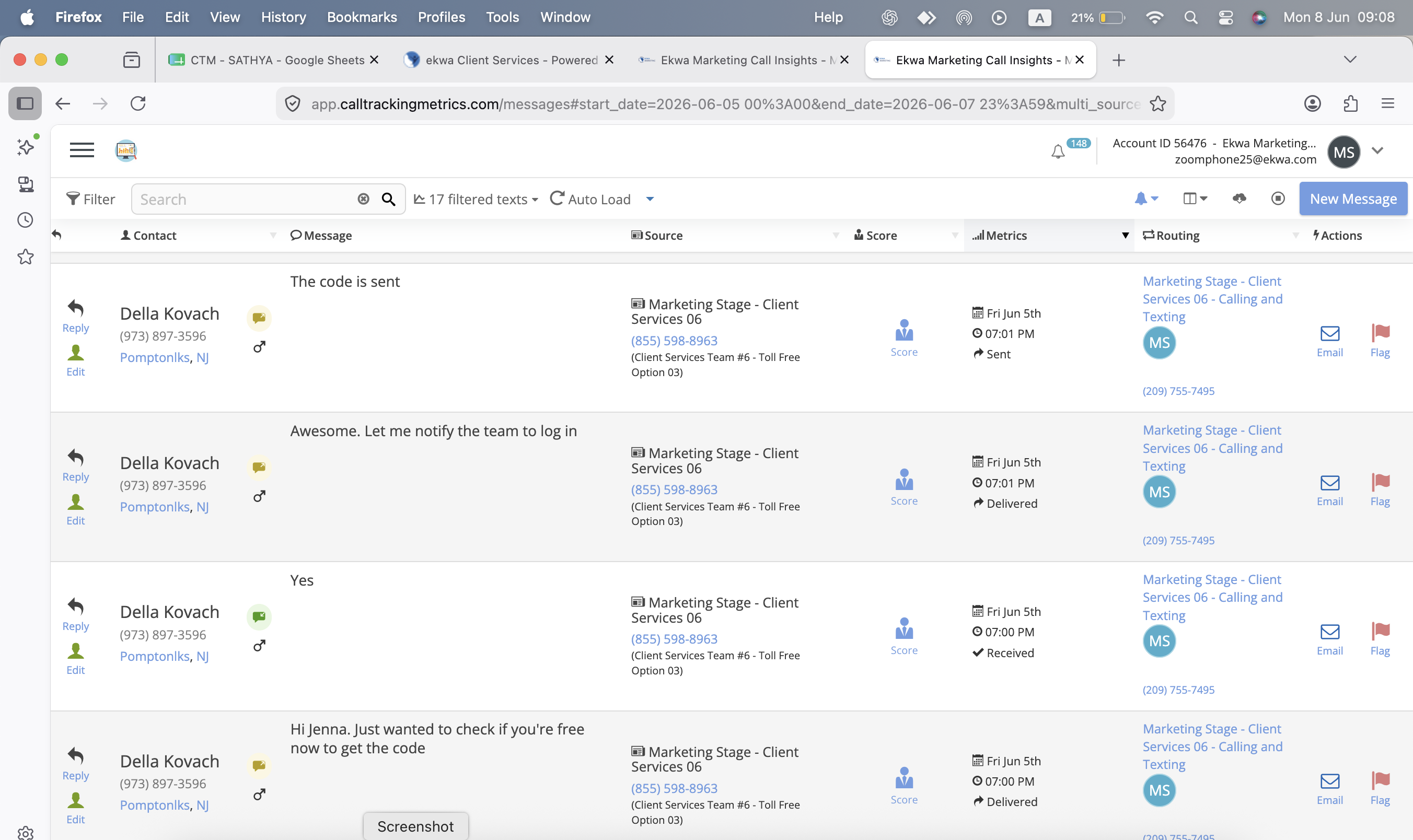Open the 17 filtered texts dropdown

coord(476,199)
